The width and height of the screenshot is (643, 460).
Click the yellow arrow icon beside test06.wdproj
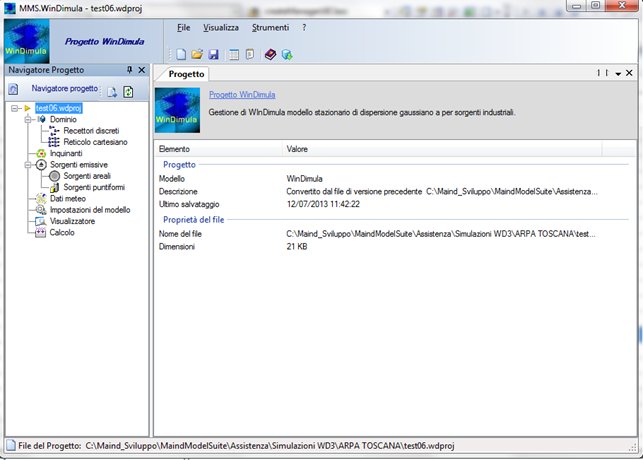(27, 108)
